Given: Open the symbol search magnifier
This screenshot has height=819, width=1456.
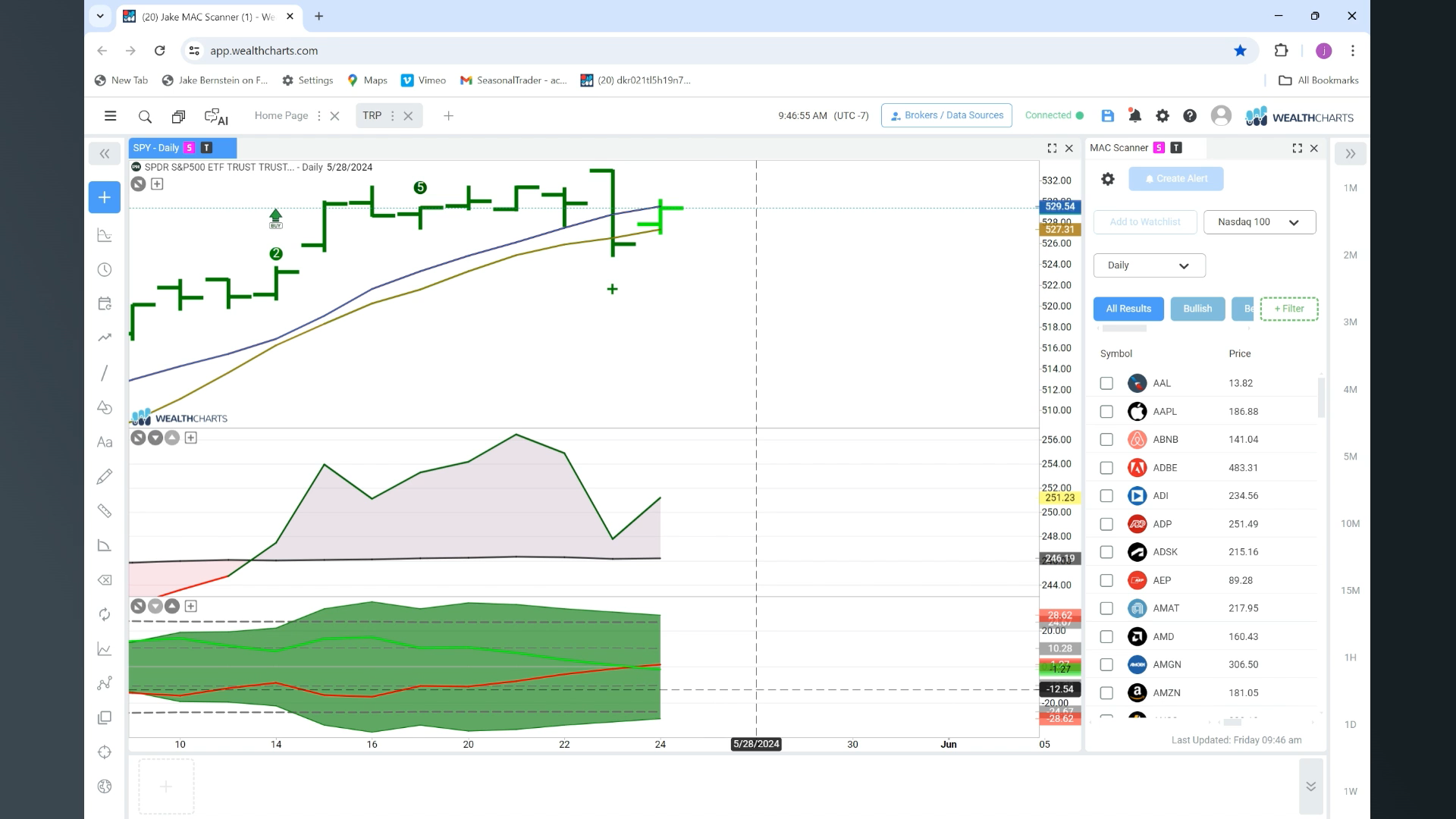Looking at the screenshot, I should click(145, 116).
